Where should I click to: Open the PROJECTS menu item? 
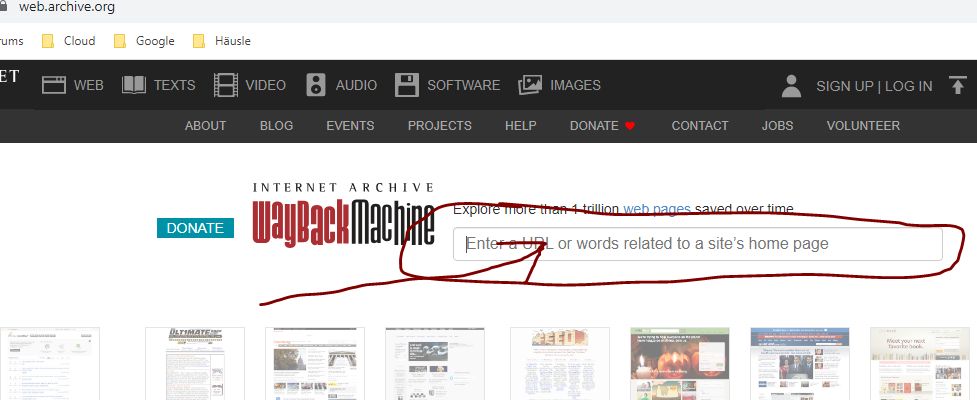(440, 126)
